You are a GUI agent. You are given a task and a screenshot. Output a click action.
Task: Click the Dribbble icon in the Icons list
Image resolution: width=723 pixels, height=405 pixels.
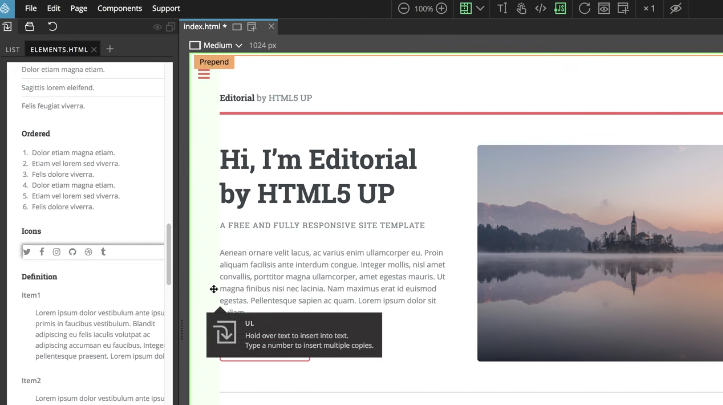tap(88, 252)
